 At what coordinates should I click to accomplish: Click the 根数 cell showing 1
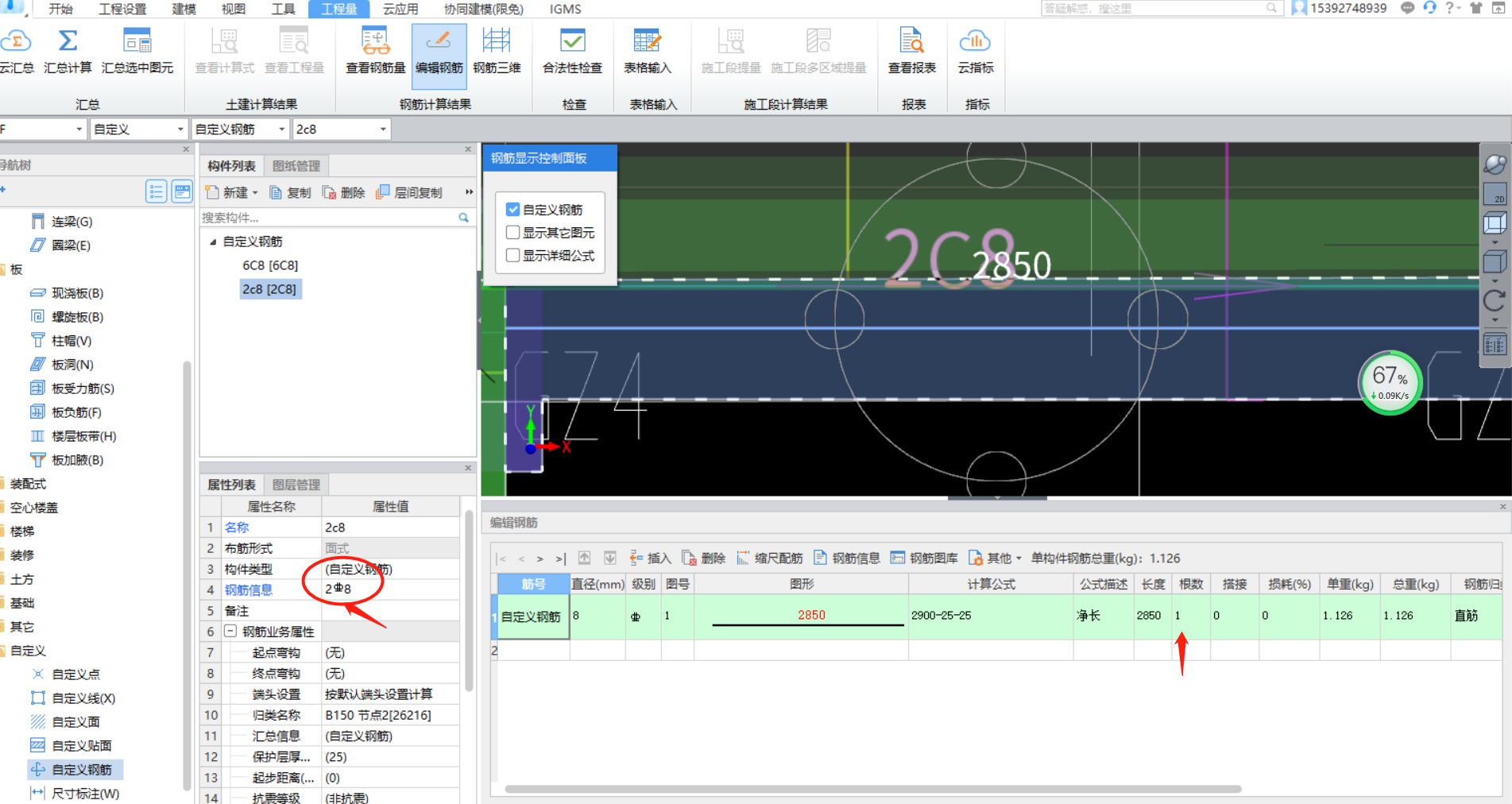click(x=1189, y=616)
